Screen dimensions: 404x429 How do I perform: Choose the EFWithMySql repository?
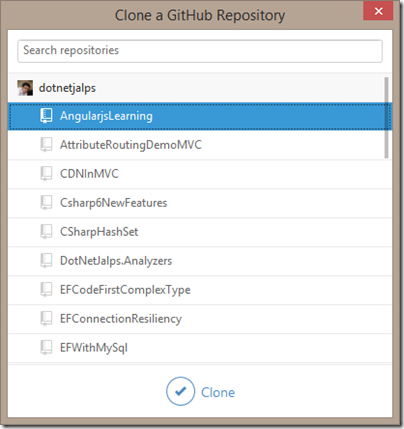[x=200, y=348]
